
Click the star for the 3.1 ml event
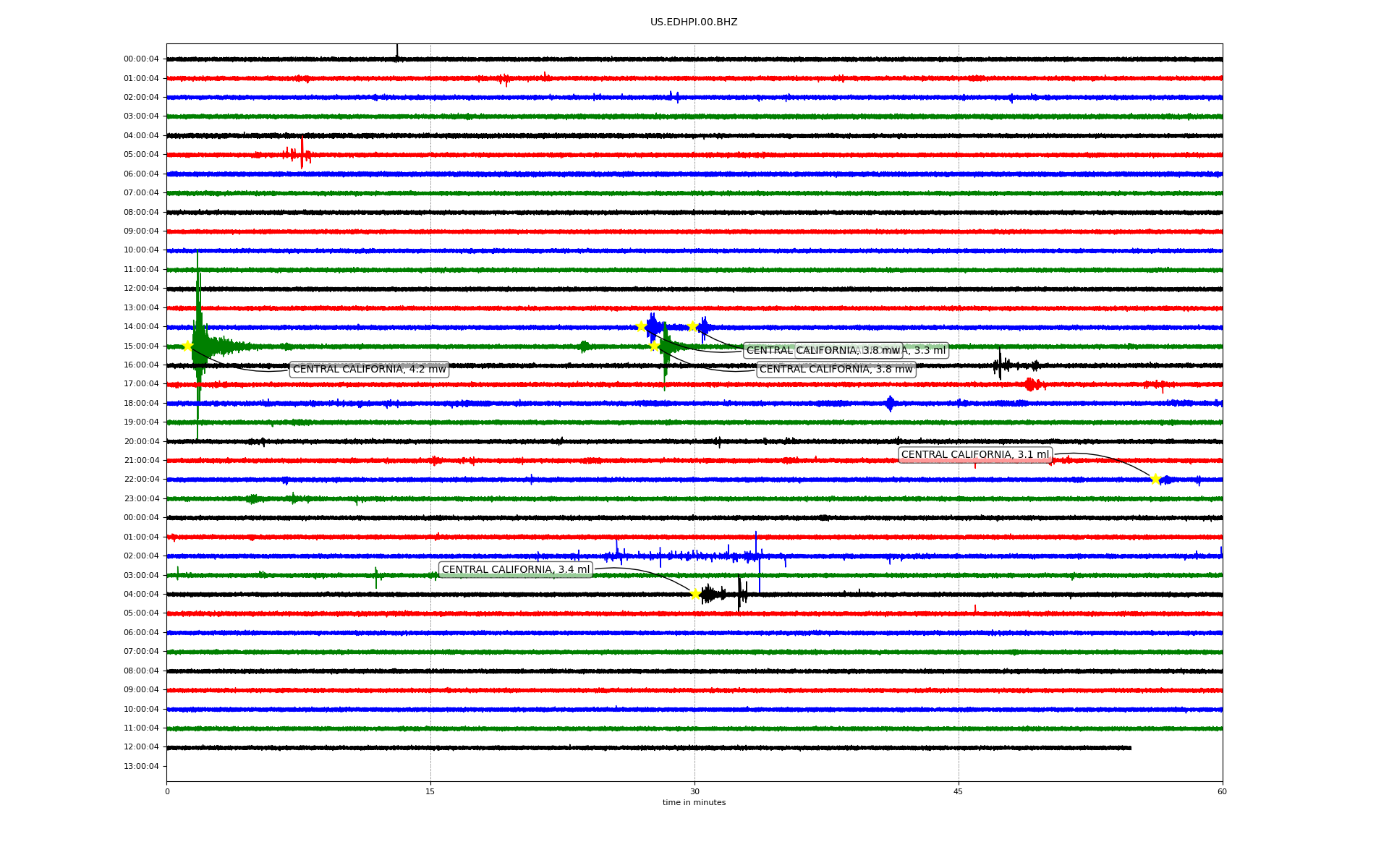tap(1155, 479)
